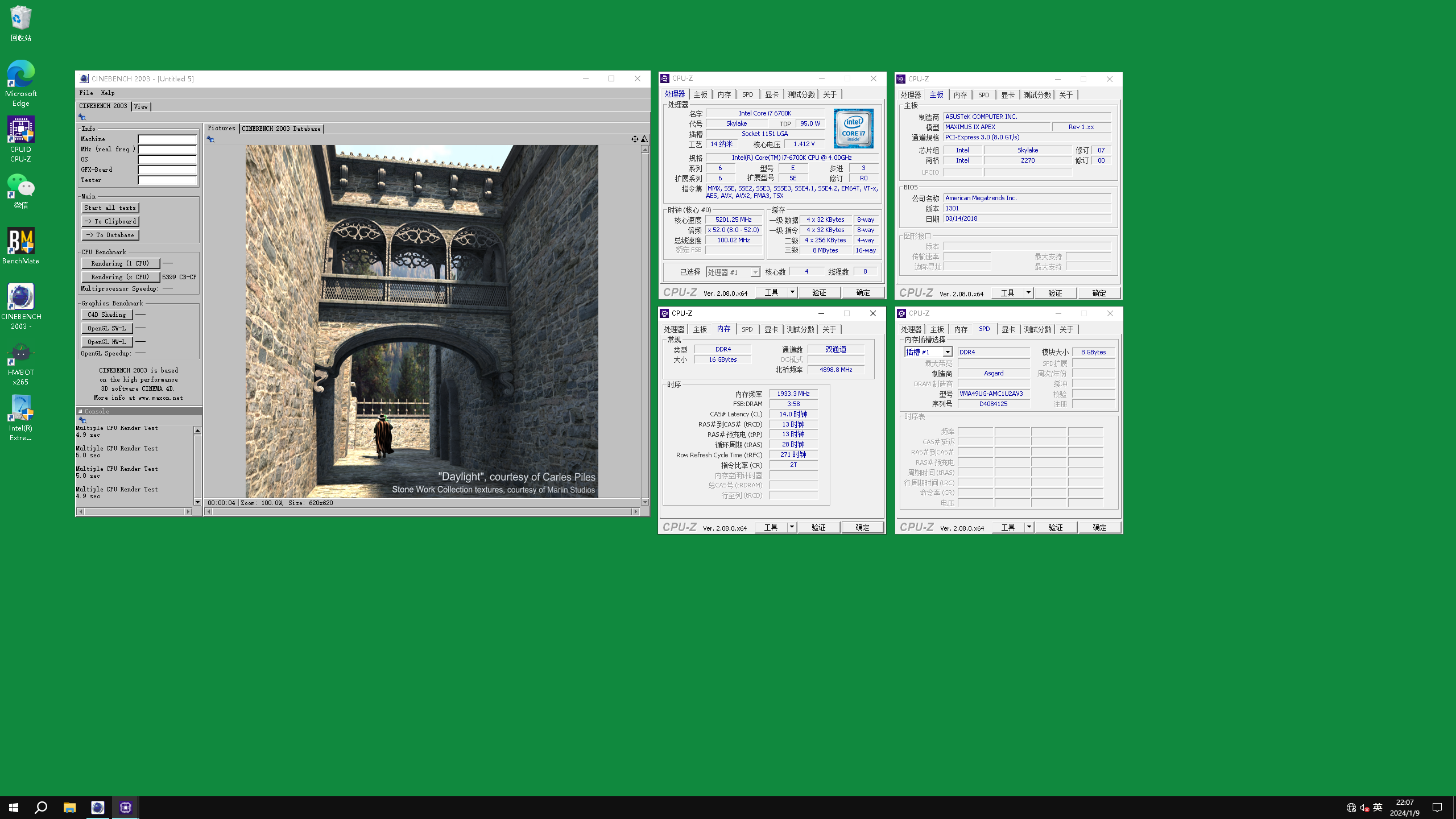This screenshot has width=1456, height=819.
Task: Open the notification center icon
Action: (x=1437, y=807)
